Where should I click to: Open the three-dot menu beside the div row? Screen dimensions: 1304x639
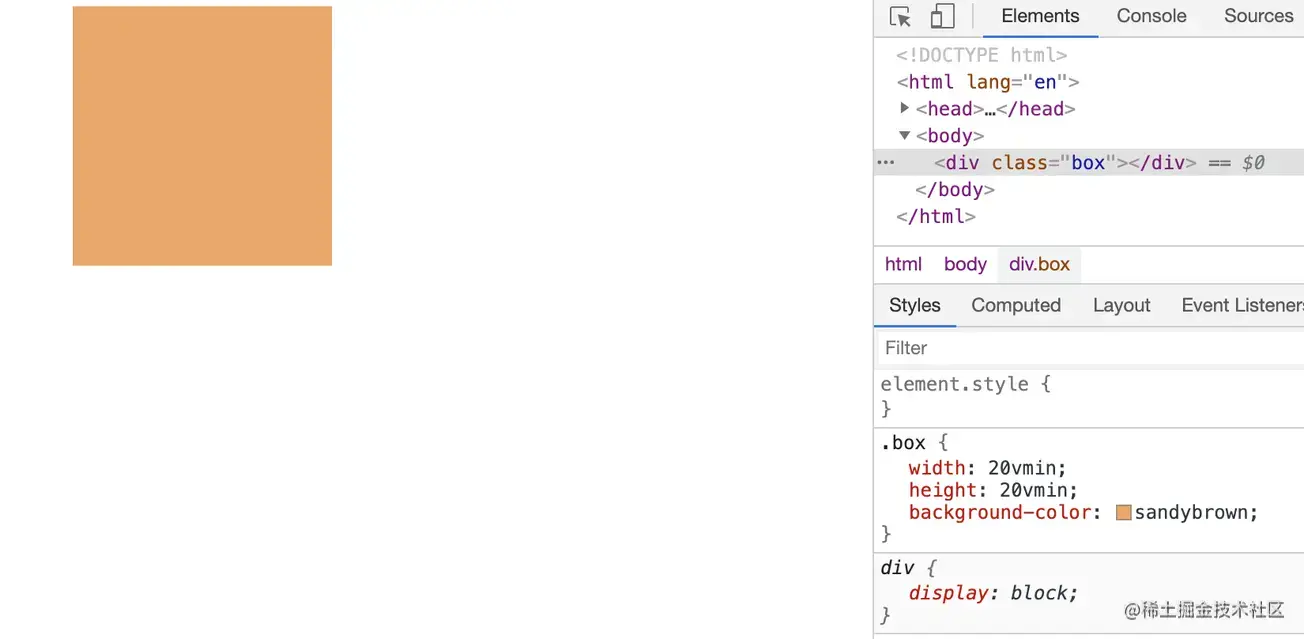(886, 162)
